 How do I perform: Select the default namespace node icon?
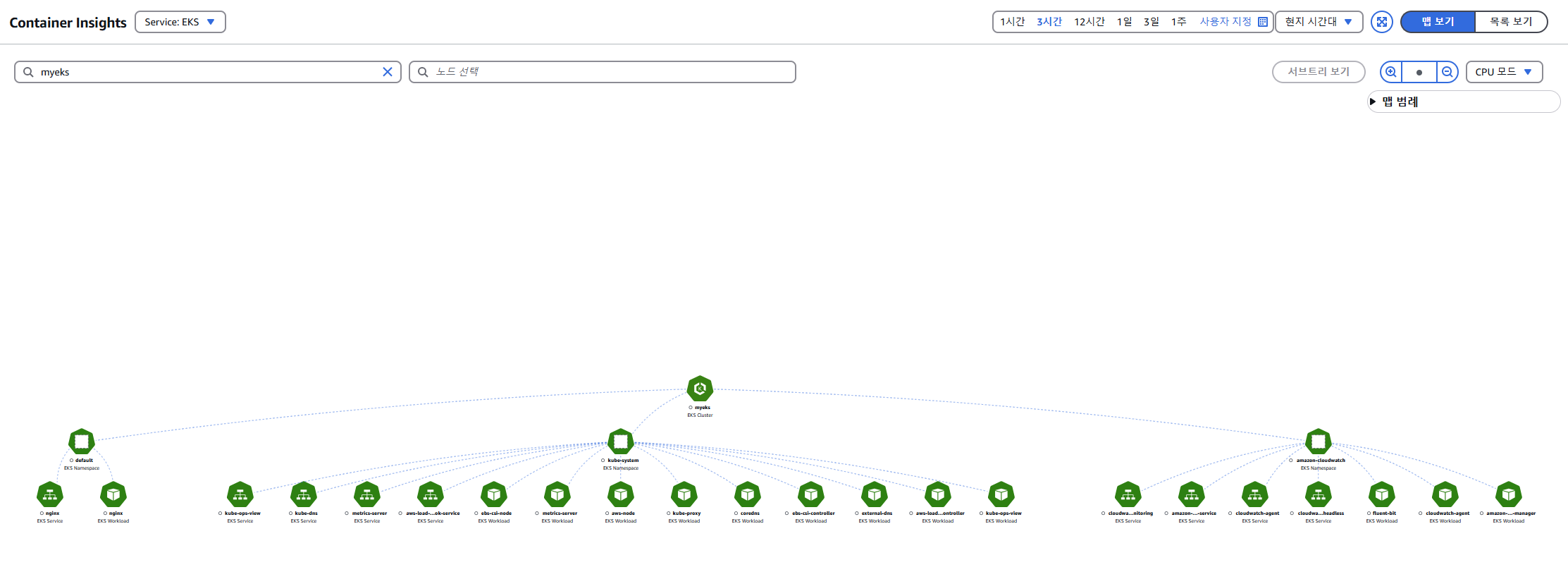(x=82, y=442)
